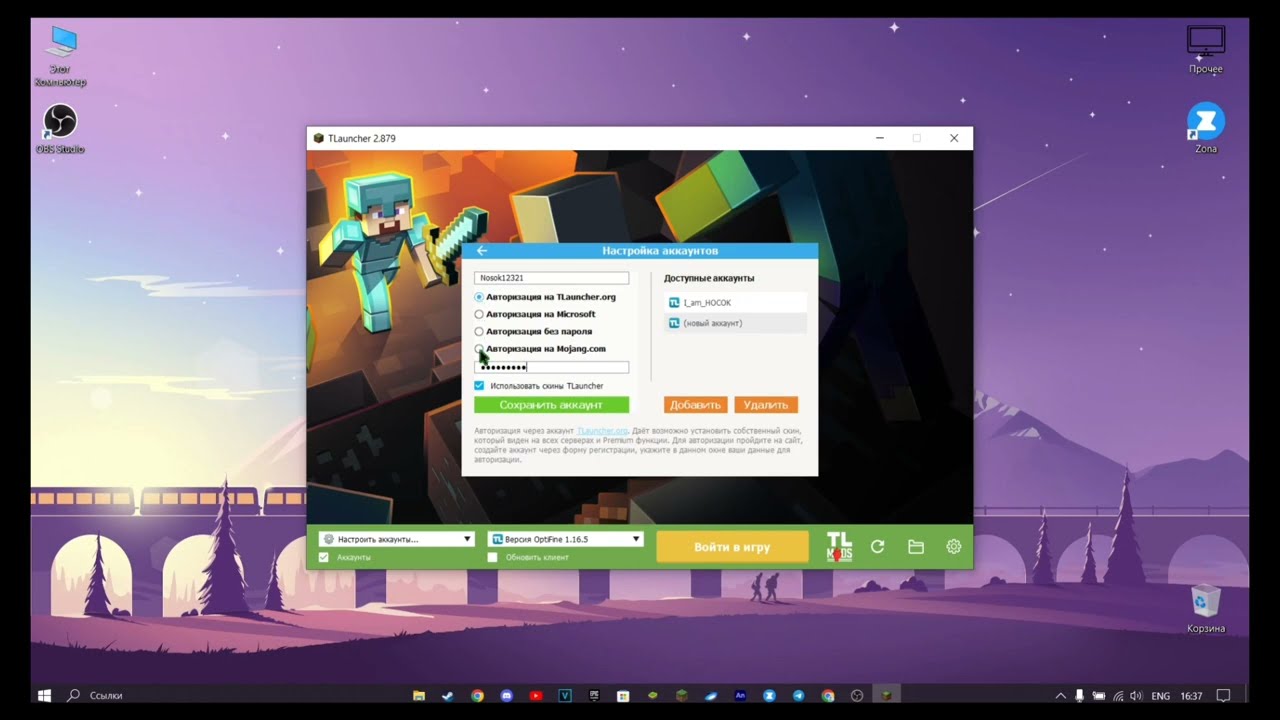The width and height of the screenshot is (1280, 720).
Task: Open the Корзина recycle bin
Action: [1206, 608]
